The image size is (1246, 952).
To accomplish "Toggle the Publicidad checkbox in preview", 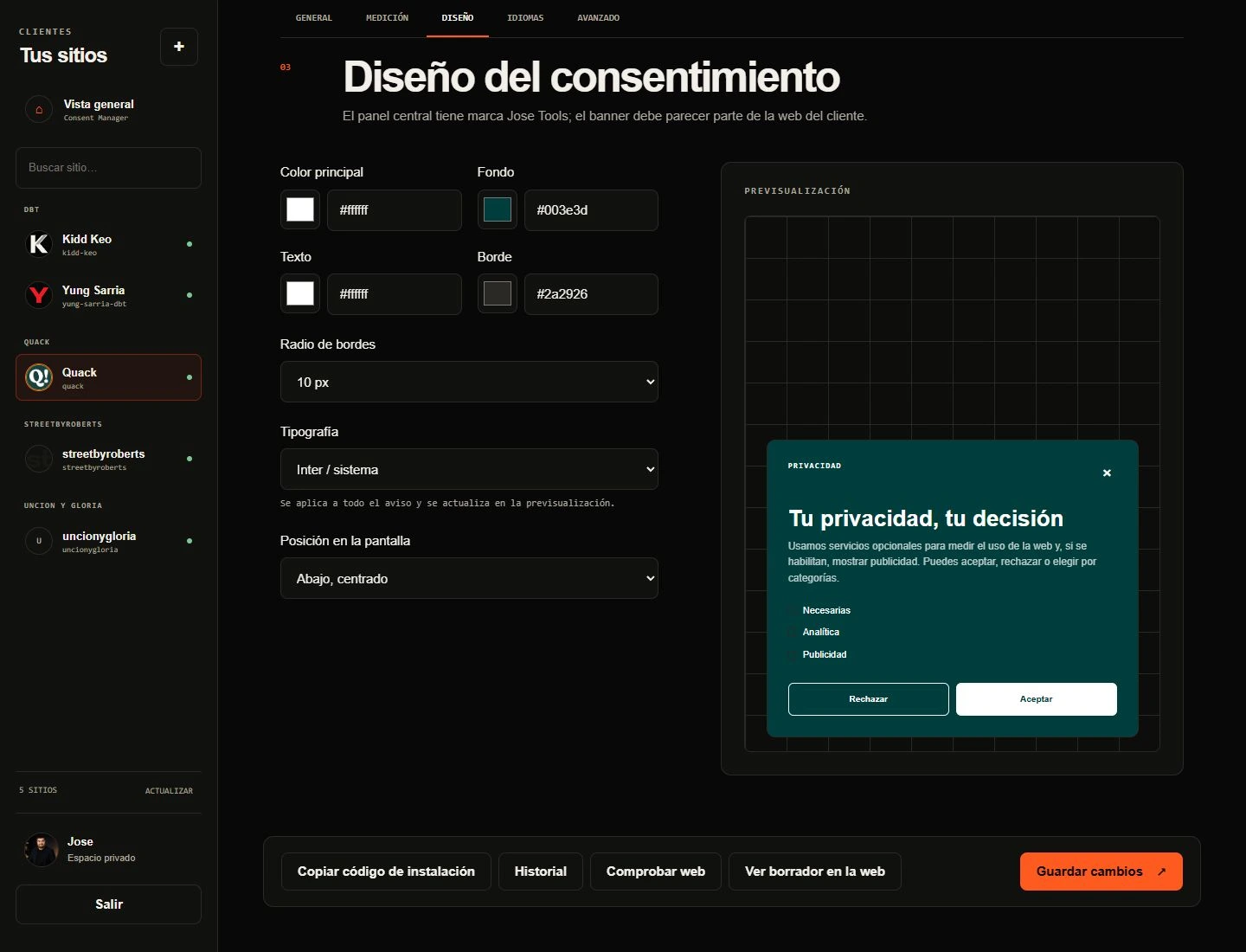I will pyautogui.click(x=793, y=654).
